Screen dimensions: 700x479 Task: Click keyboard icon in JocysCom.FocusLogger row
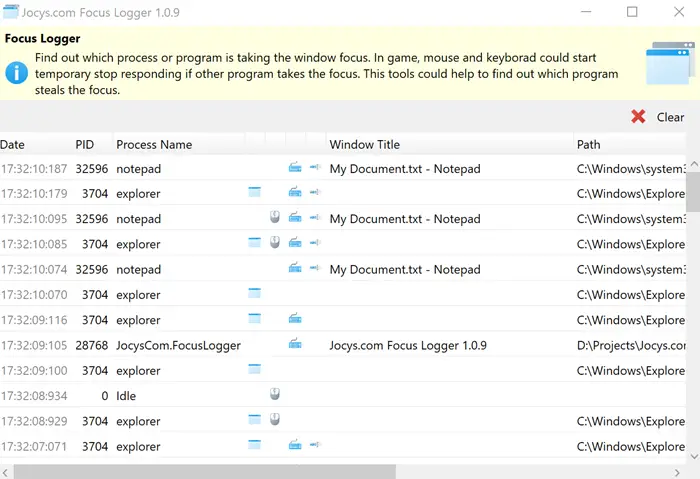coord(295,344)
